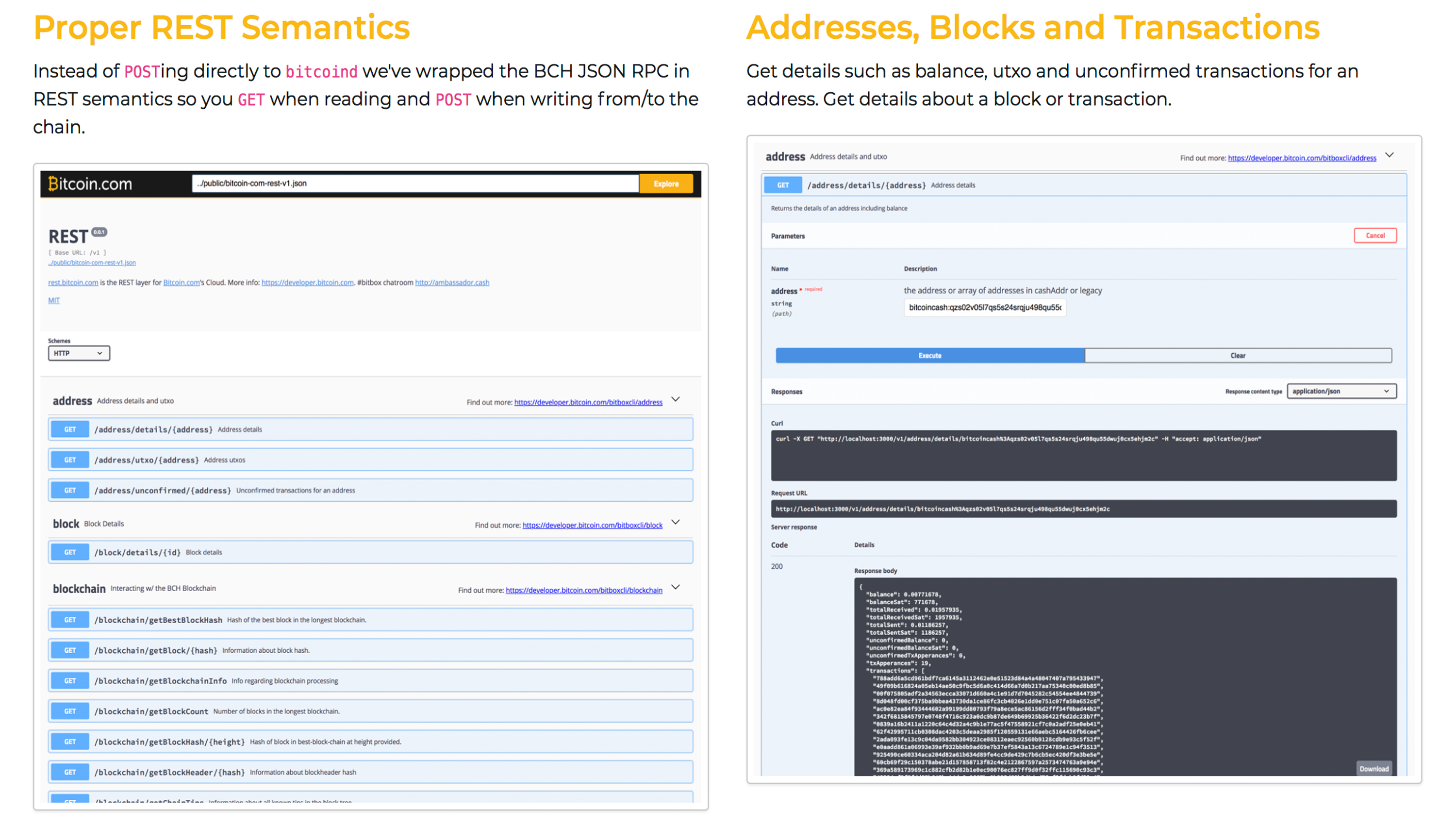This screenshot has height=825, width=1456.
Task: Collapse the blockchain section chevron
Action: pos(675,588)
